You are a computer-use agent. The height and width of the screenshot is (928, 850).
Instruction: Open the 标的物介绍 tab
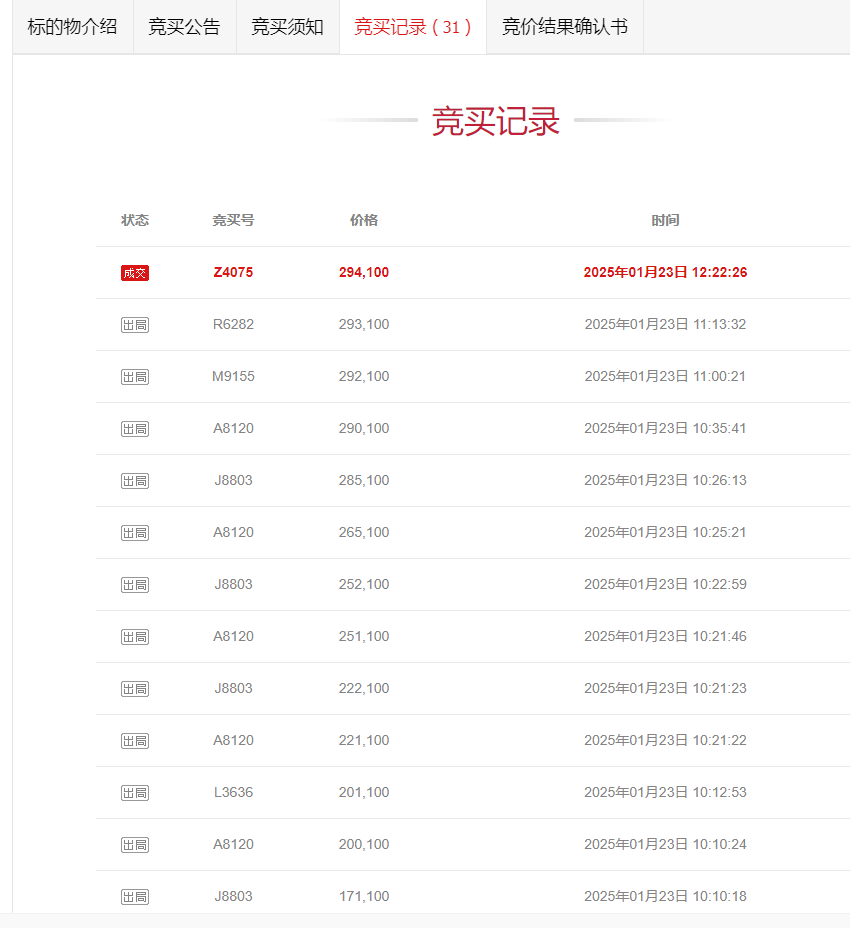tap(72, 27)
